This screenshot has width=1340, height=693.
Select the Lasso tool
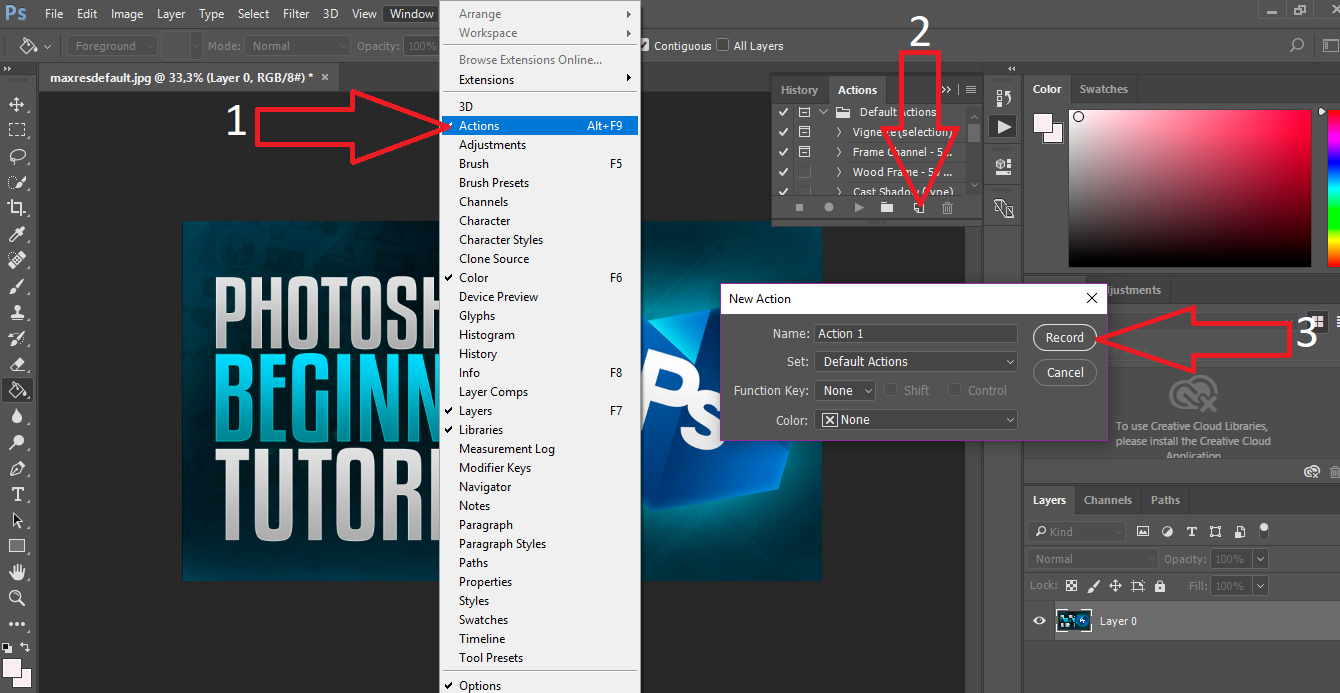(17, 156)
